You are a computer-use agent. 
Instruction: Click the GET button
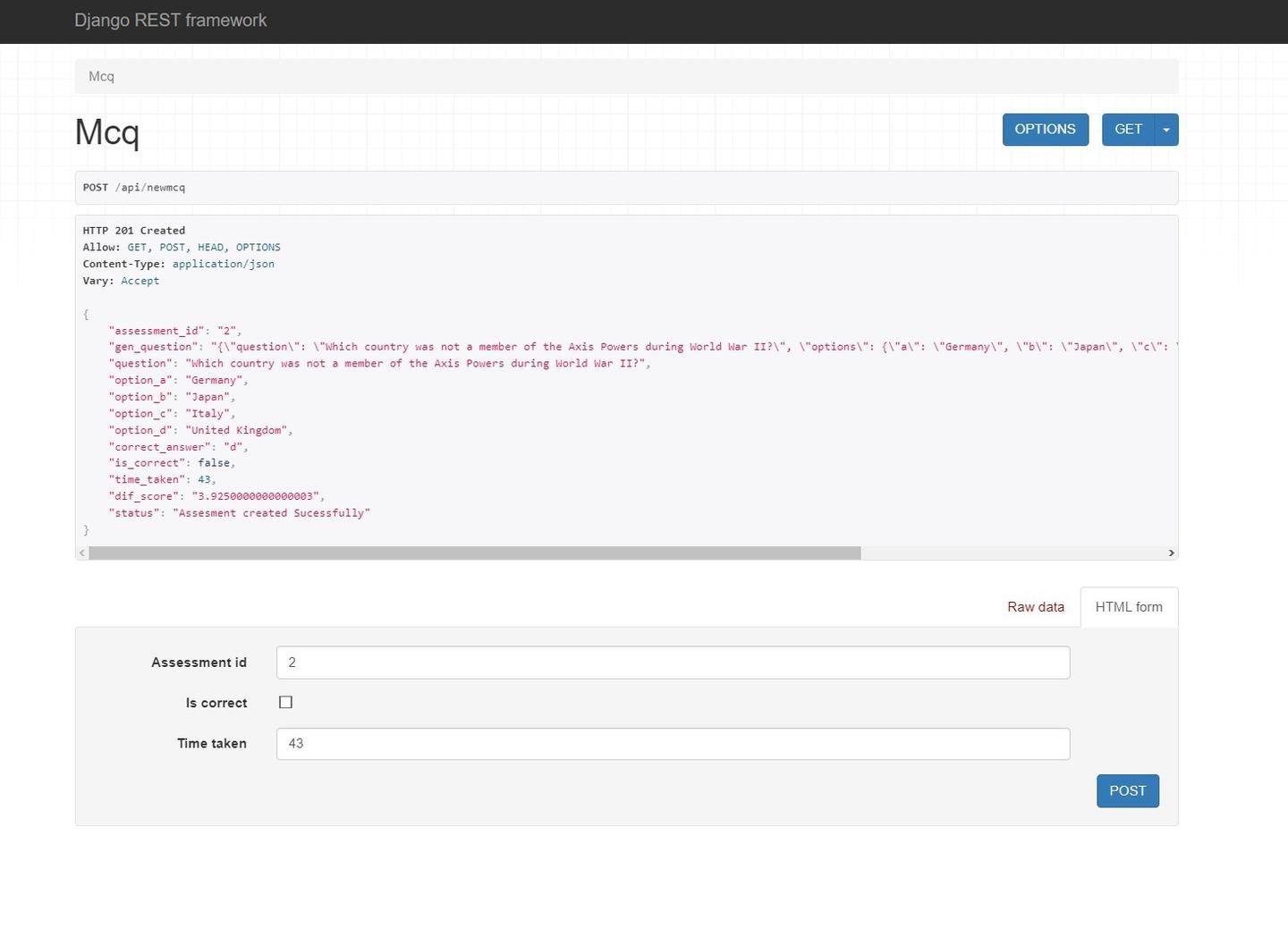[x=1128, y=130]
